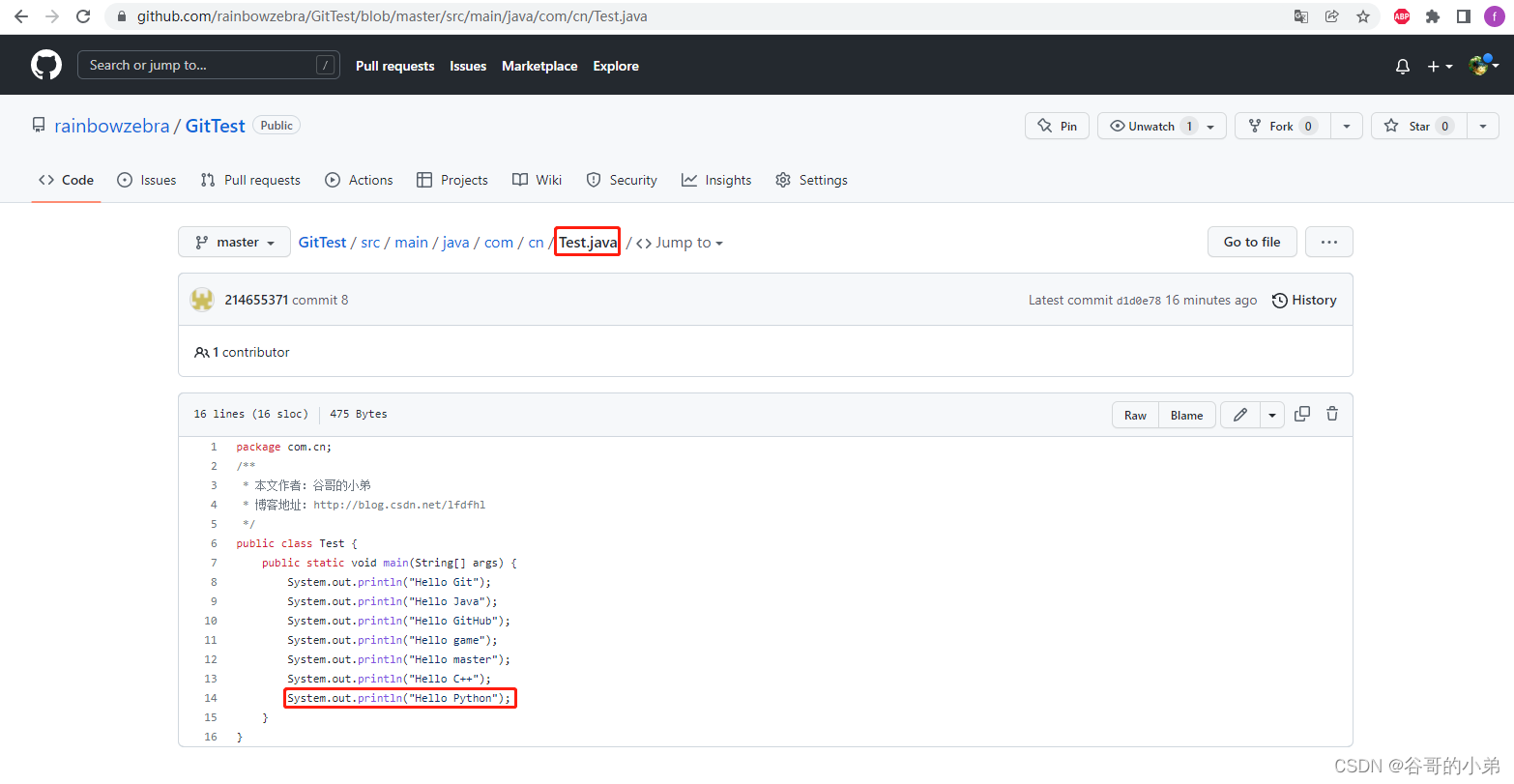Navigate to the cn breadcrumb folder
Viewport: 1514px width, 784px height.
[536, 243]
